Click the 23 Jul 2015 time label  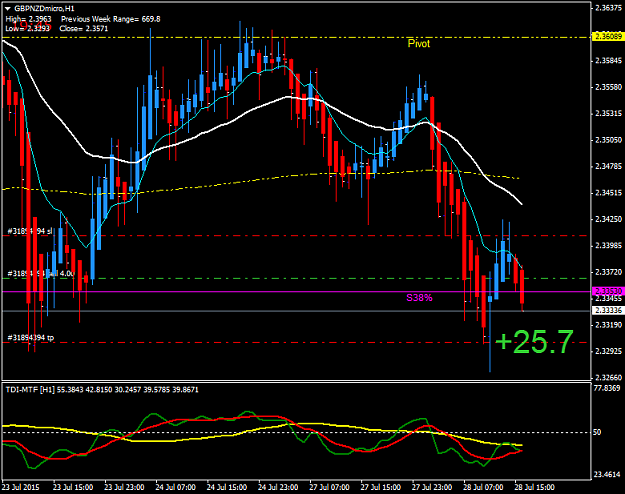tap(21, 487)
